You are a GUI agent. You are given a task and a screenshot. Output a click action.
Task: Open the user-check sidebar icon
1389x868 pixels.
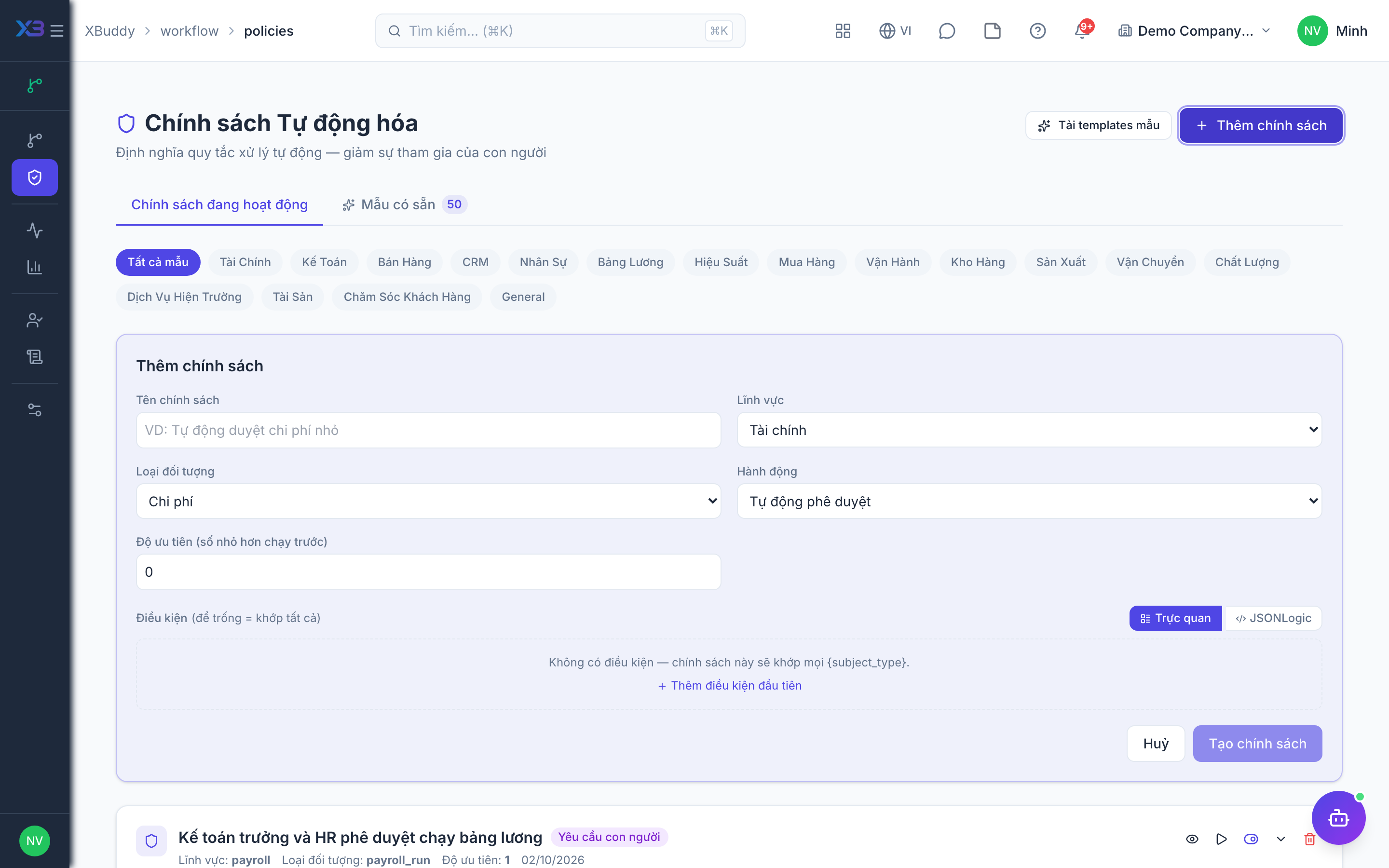[34, 320]
